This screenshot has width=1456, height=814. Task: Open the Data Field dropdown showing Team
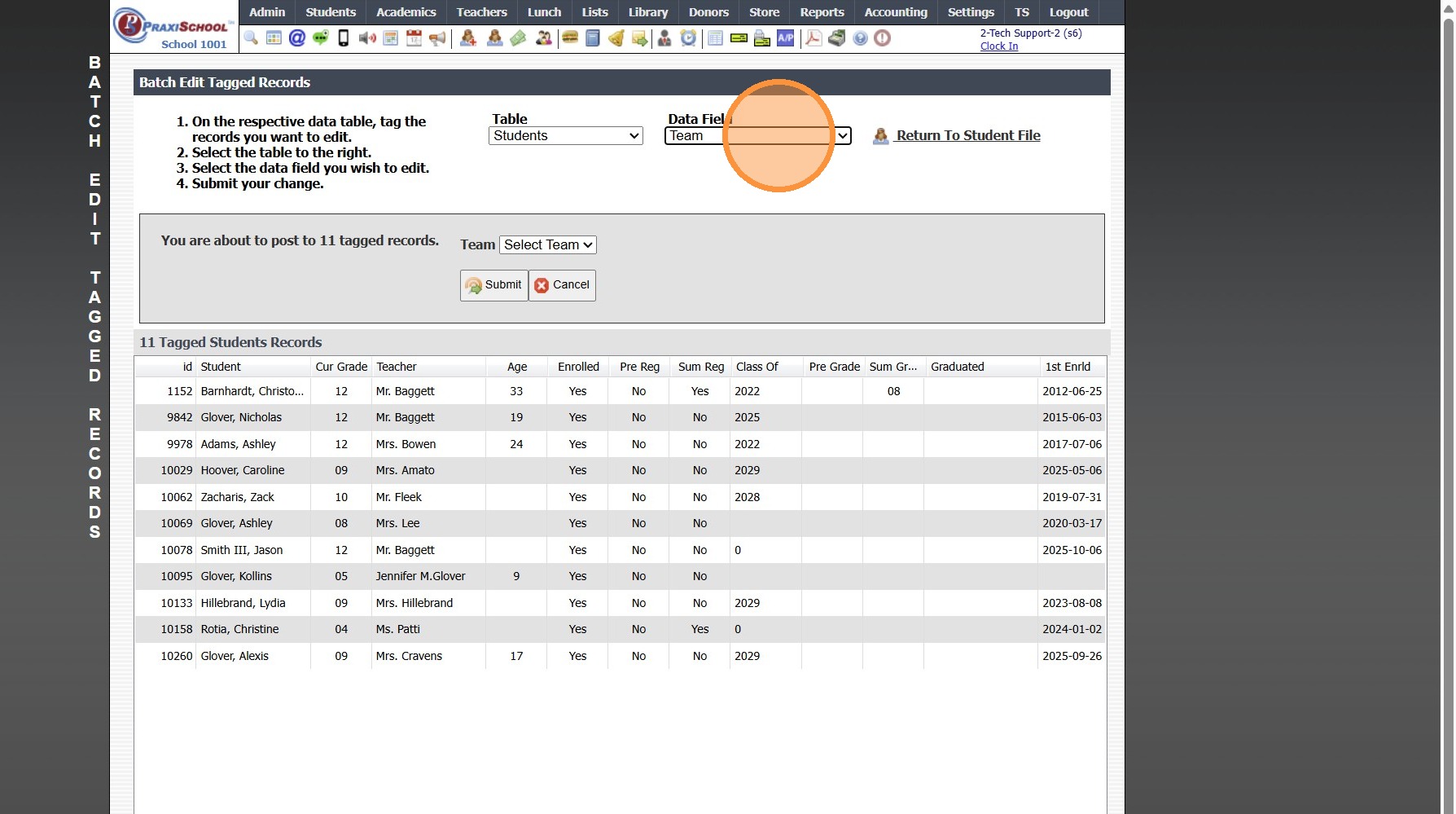(758, 136)
